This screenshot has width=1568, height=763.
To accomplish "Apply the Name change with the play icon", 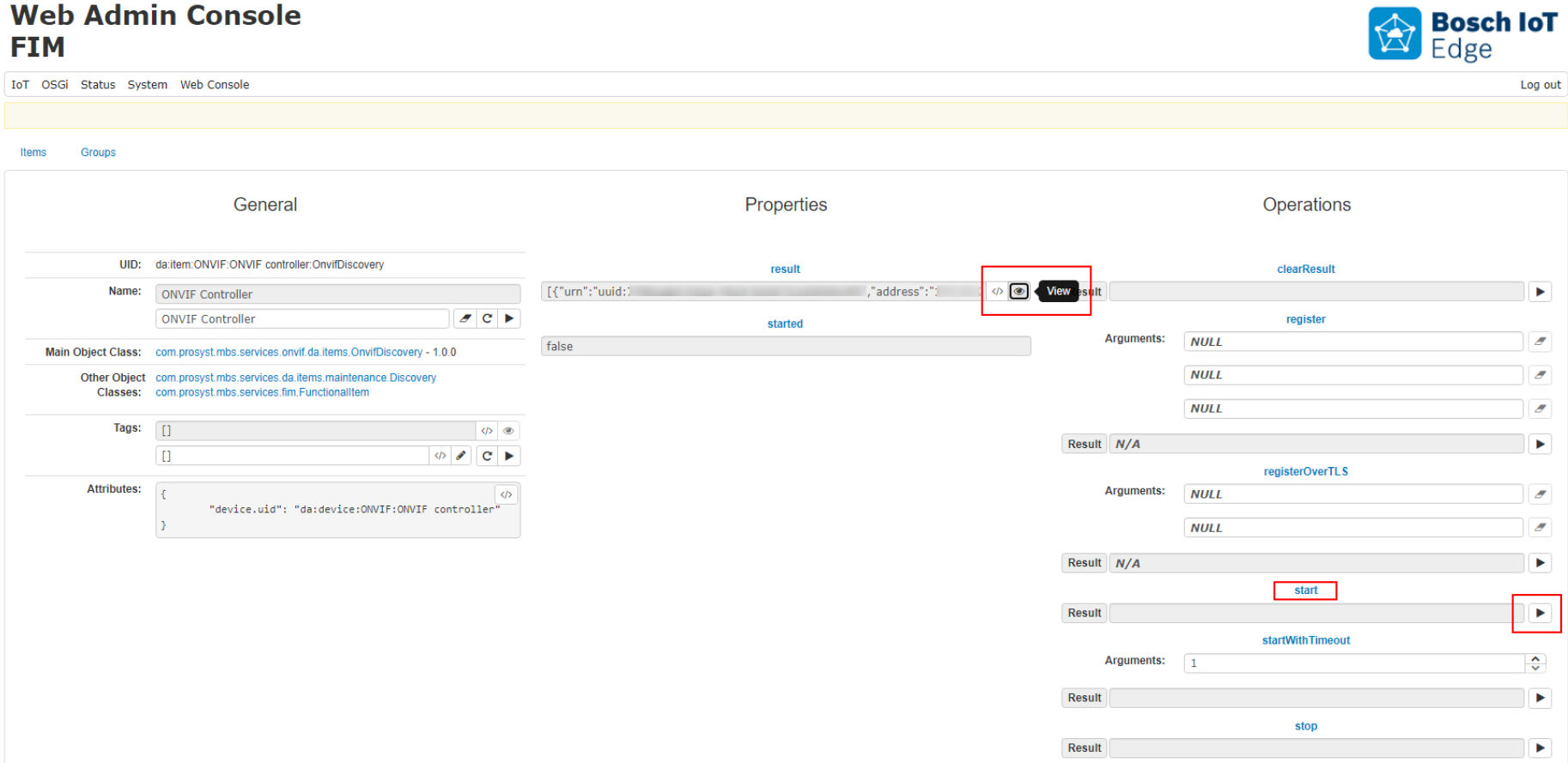I will pos(509,318).
